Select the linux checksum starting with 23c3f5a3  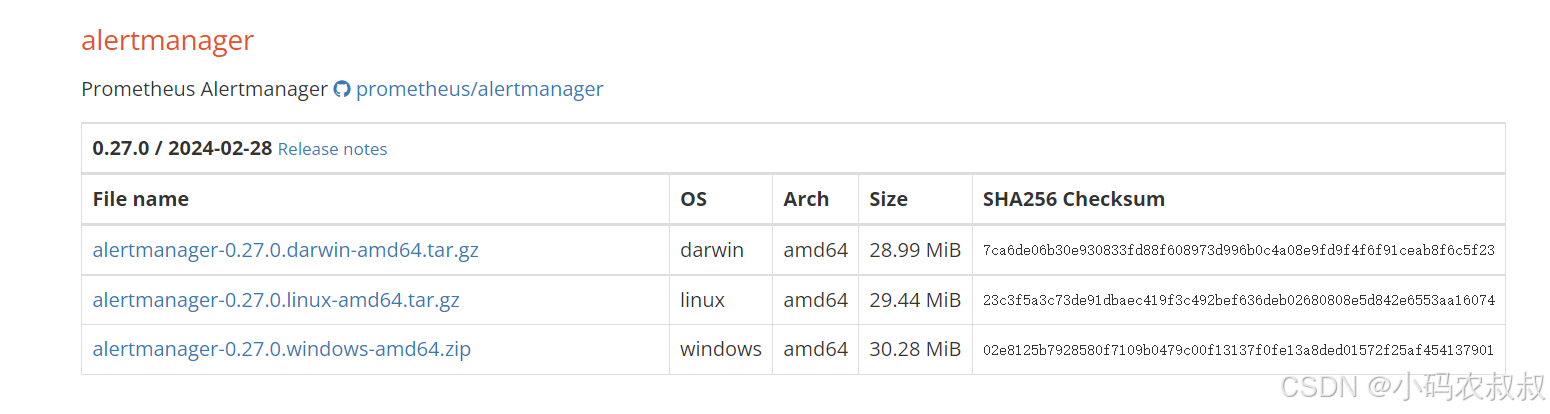pos(1238,300)
